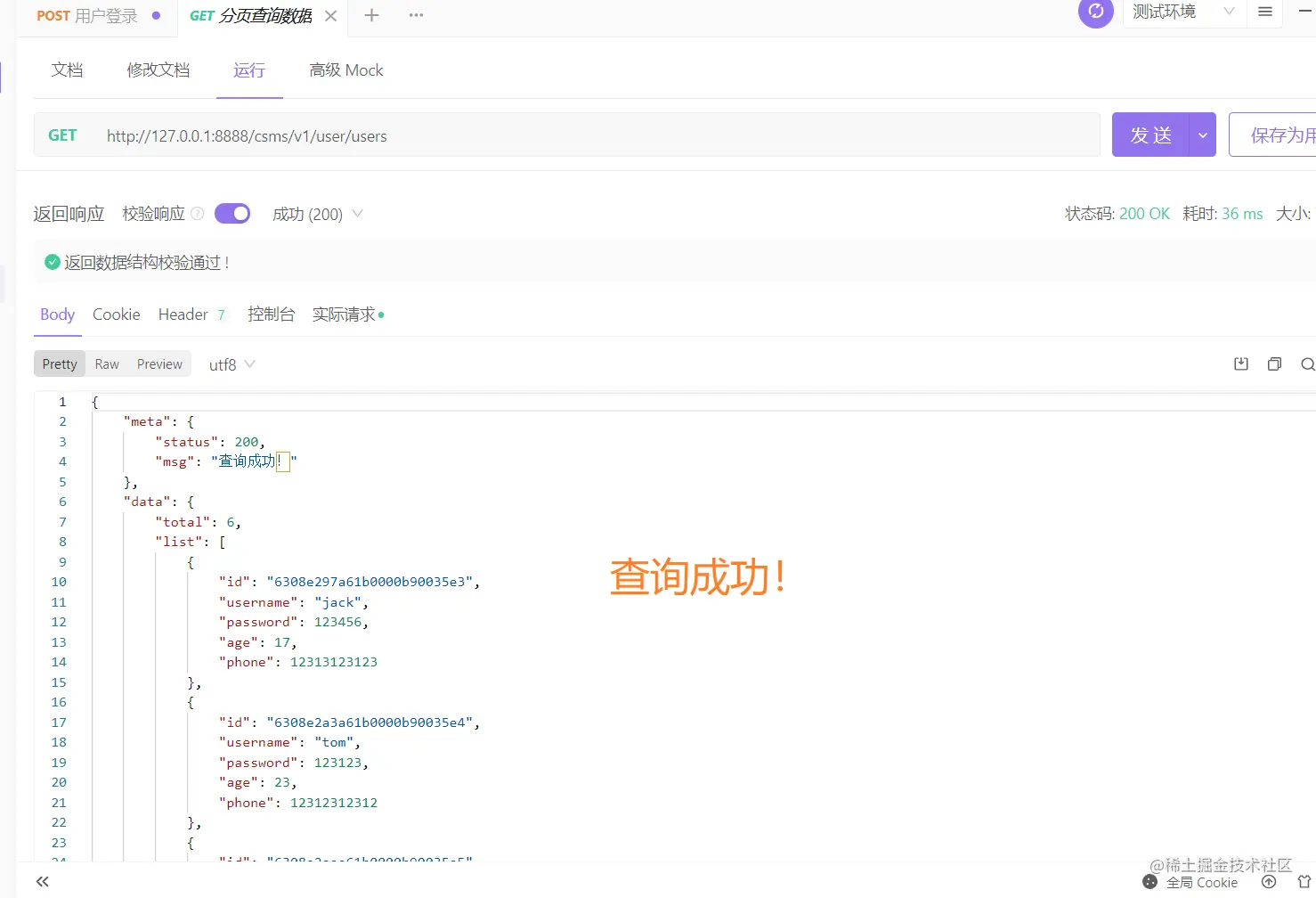Click the "msg": "查询成功!" line in the JSON
Image resolution: width=1316 pixels, height=898 pixels.
click(x=226, y=461)
